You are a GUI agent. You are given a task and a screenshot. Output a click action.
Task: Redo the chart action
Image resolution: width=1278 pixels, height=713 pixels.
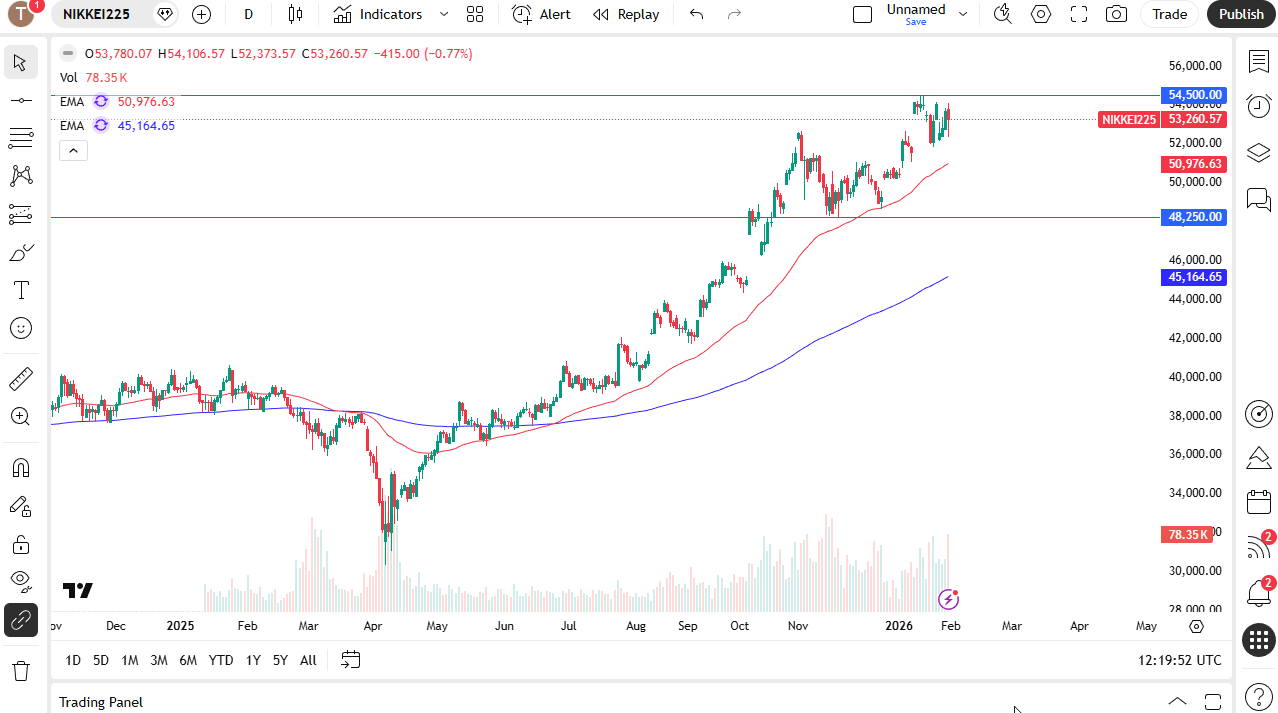(734, 14)
